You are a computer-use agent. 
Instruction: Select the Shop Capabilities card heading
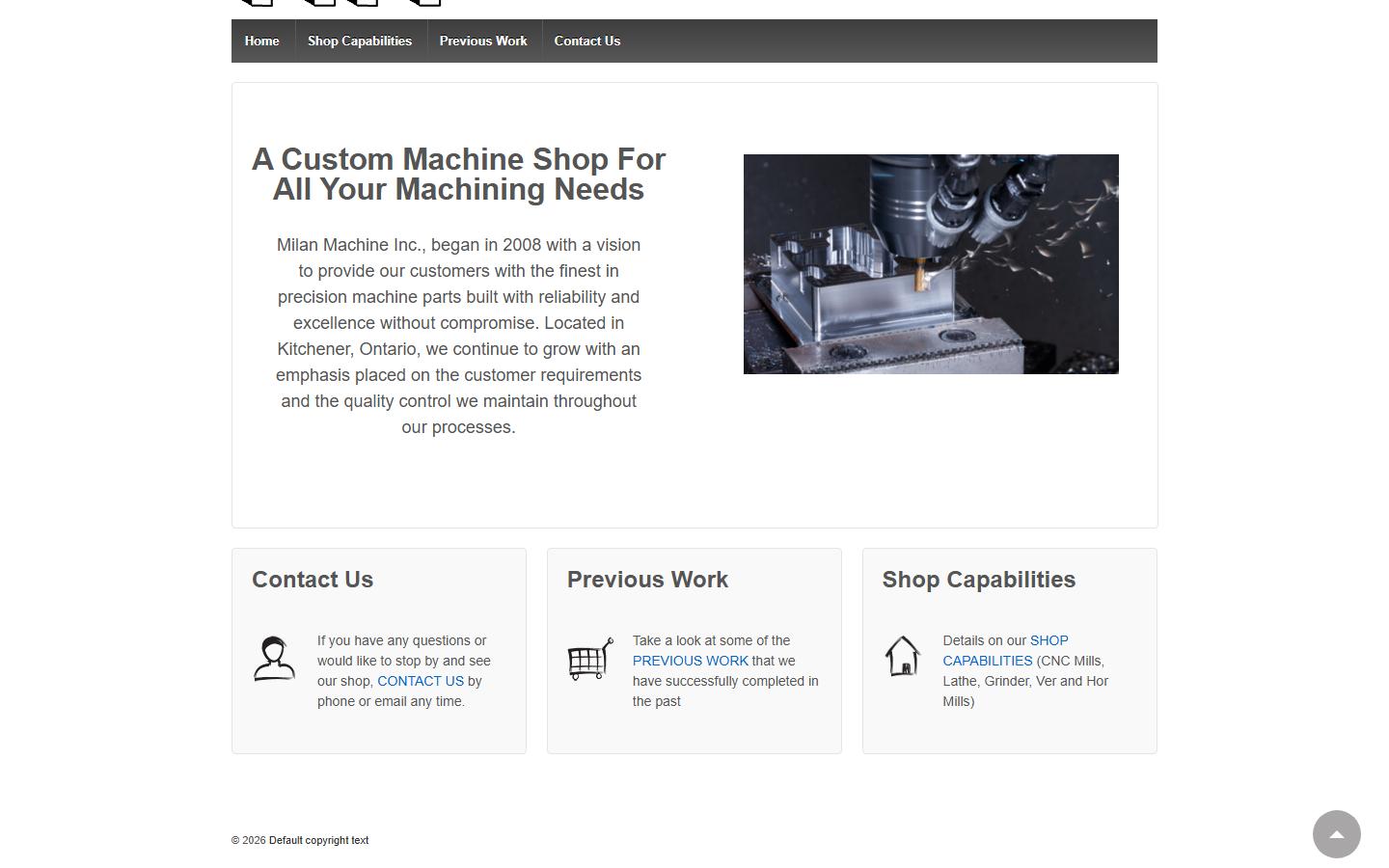(978, 580)
